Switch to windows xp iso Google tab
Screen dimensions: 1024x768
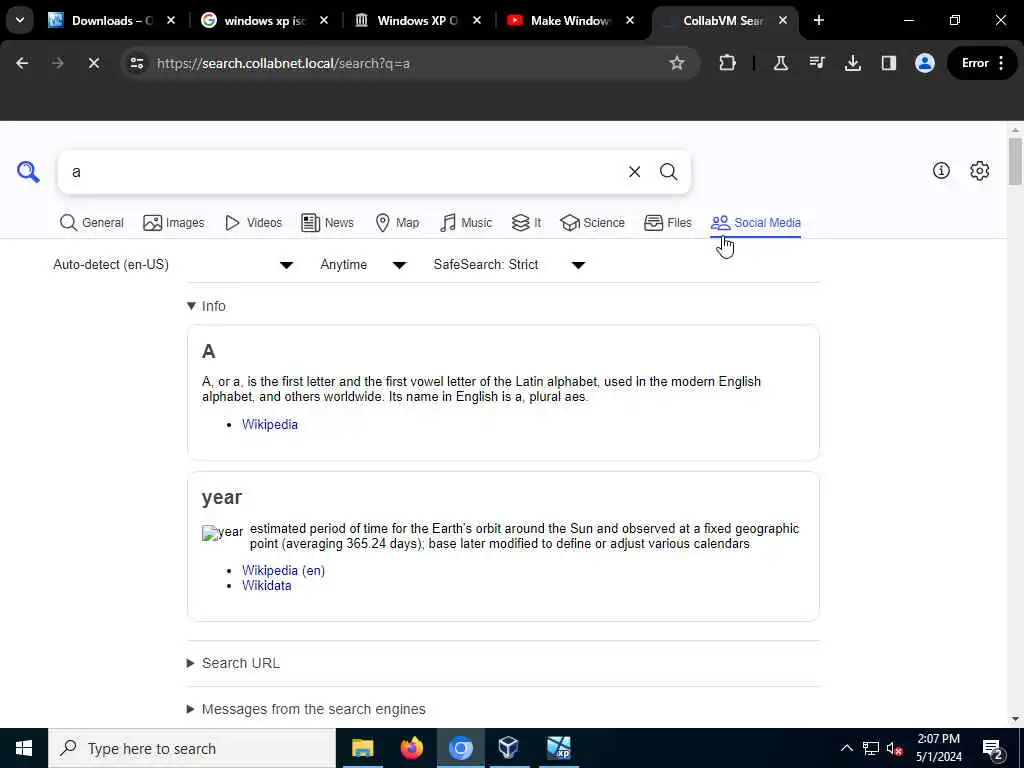264,21
